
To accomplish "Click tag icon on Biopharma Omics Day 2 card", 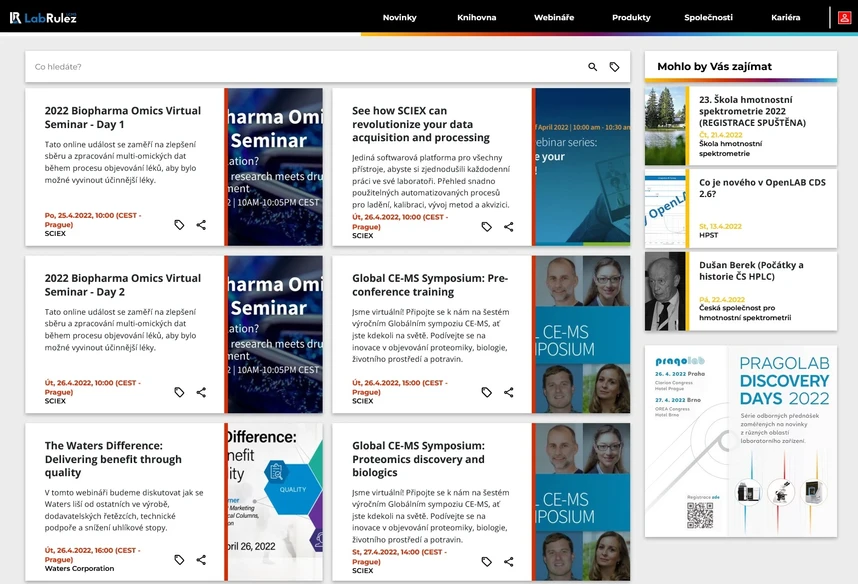I will [179, 392].
